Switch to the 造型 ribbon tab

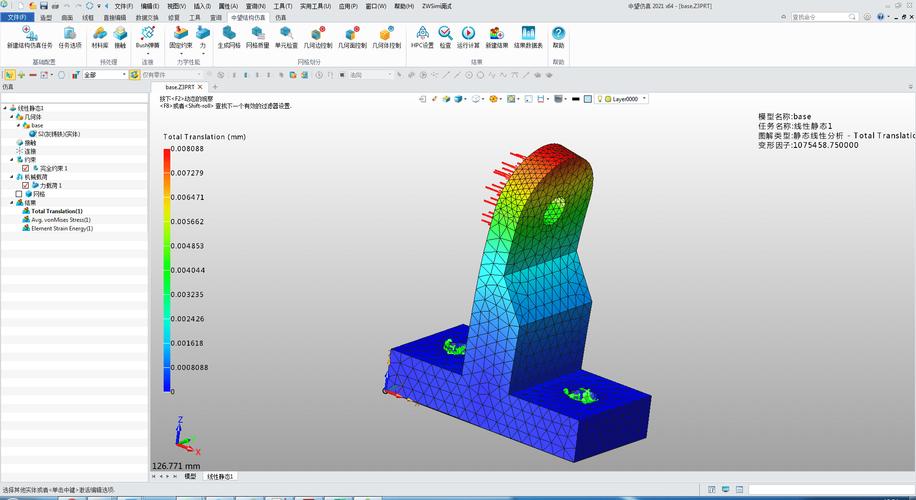pos(46,18)
